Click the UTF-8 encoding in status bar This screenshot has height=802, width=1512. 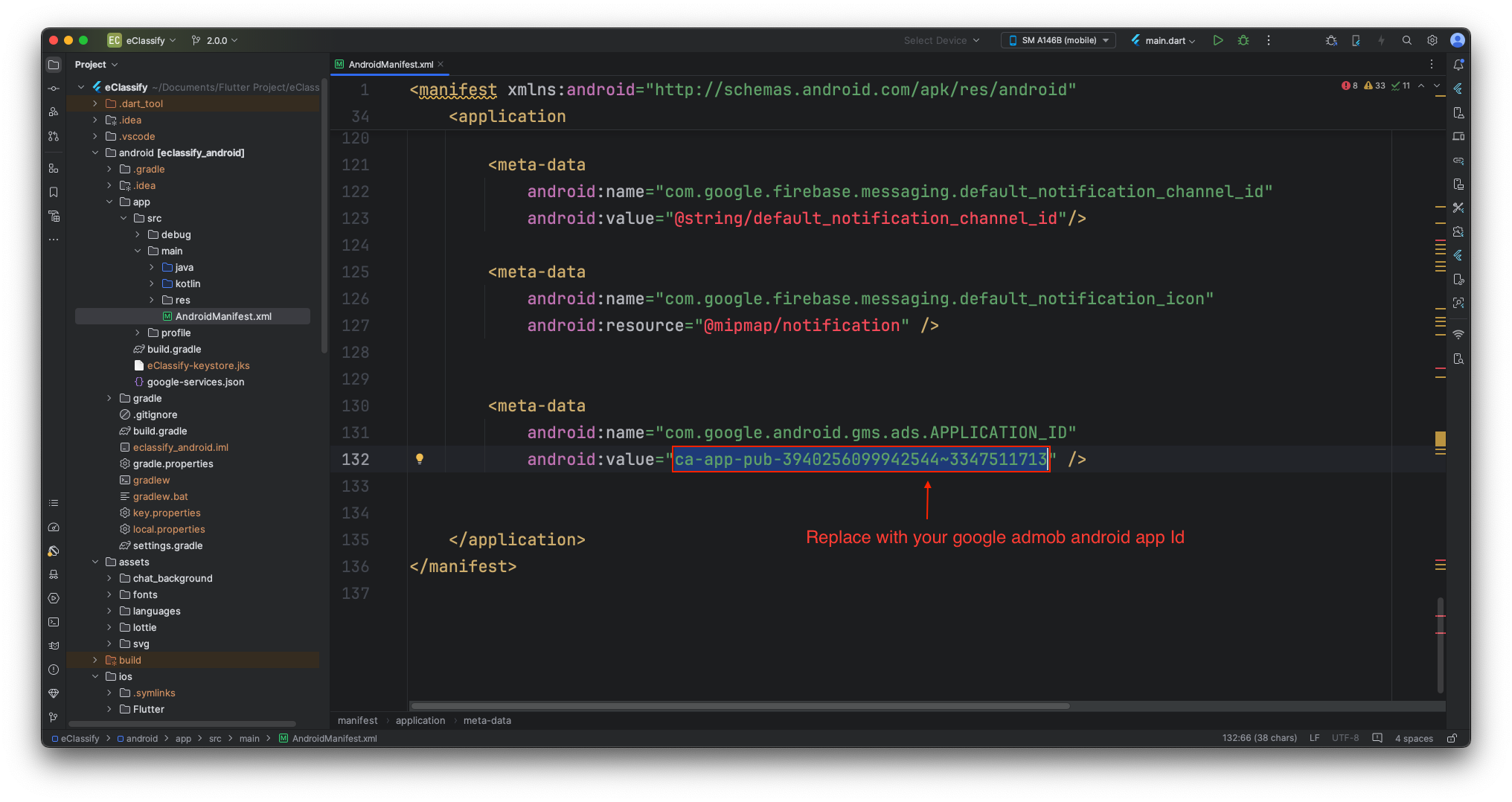[1345, 738]
